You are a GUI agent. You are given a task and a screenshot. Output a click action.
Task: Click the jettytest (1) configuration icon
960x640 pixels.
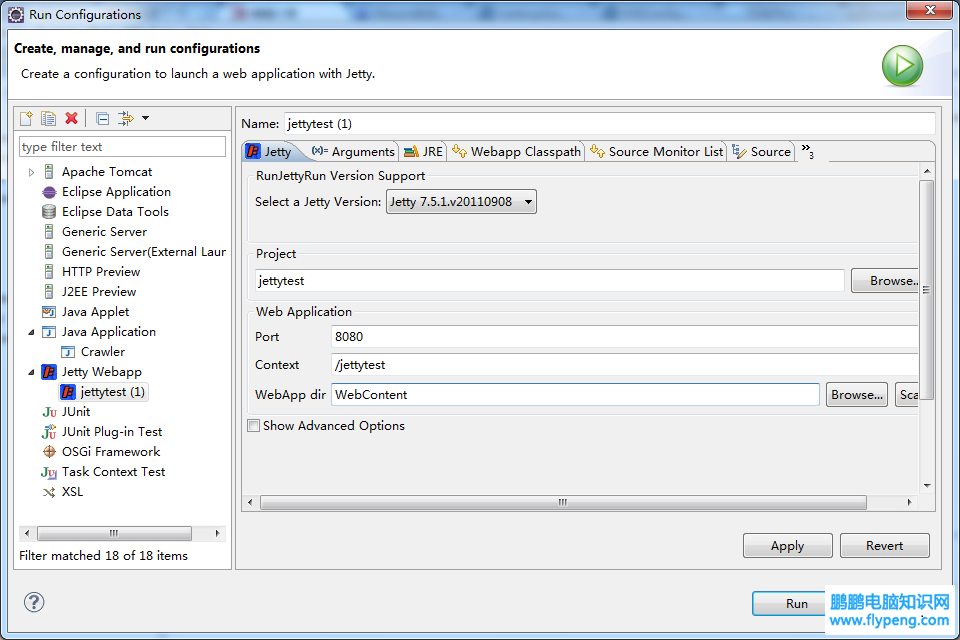(x=69, y=392)
